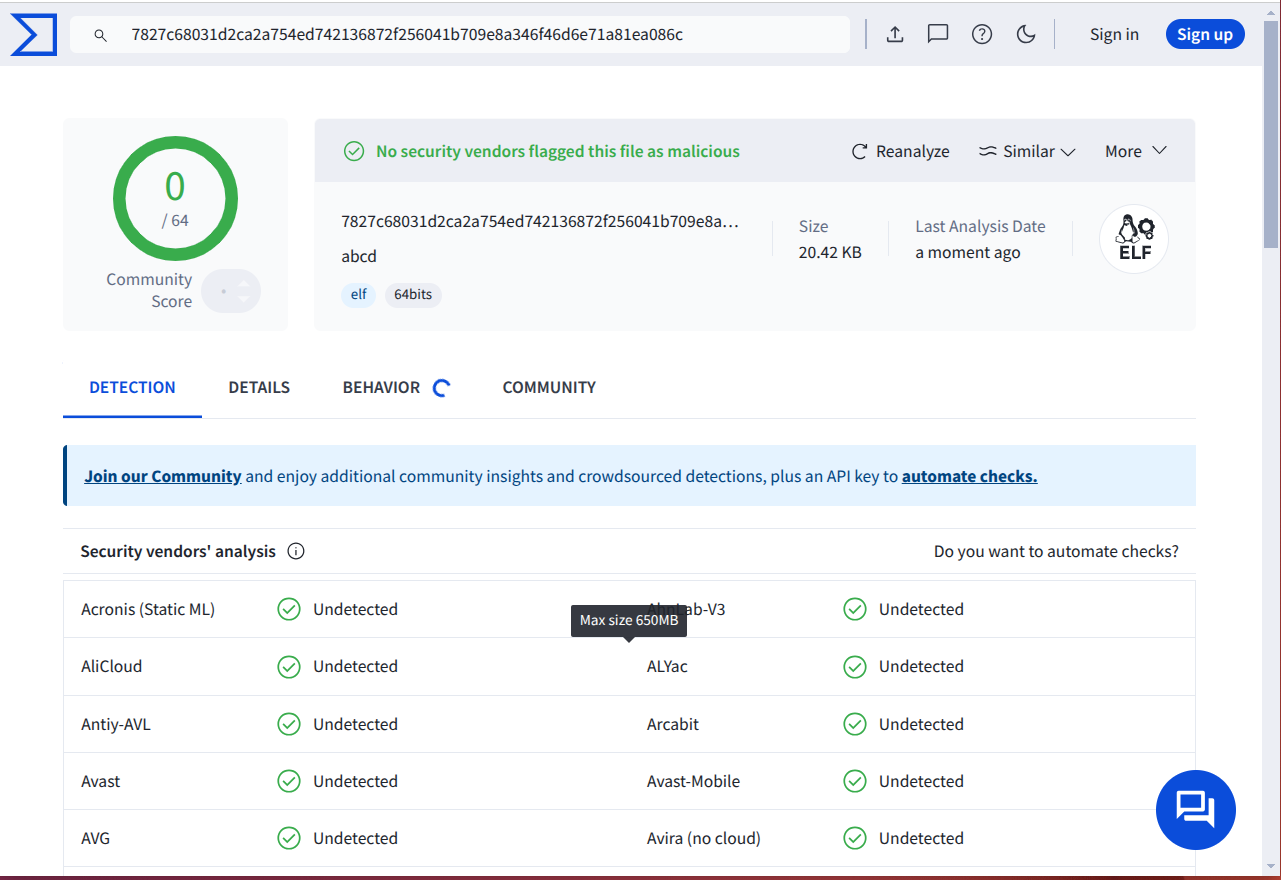
Task: Open the Join our Community link
Action: [163, 476]
